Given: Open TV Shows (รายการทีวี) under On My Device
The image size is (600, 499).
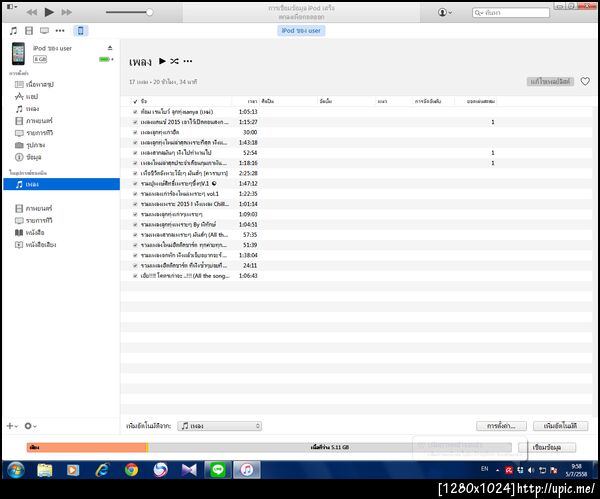Looking at the screenshot, I should (x=33, y=220).
